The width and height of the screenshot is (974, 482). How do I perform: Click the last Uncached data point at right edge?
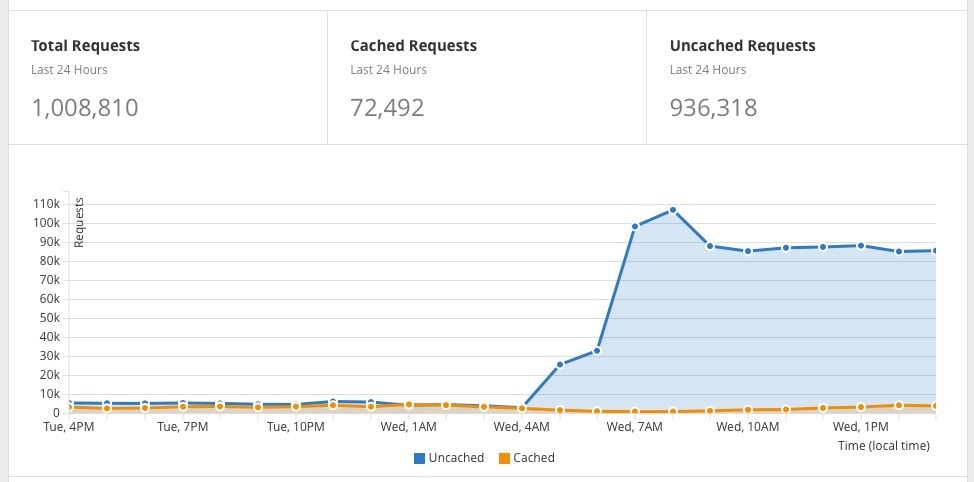point(936,251)
